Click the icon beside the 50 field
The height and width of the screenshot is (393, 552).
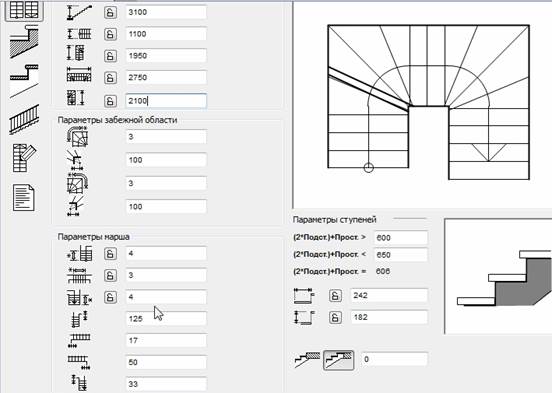point(79,363)
